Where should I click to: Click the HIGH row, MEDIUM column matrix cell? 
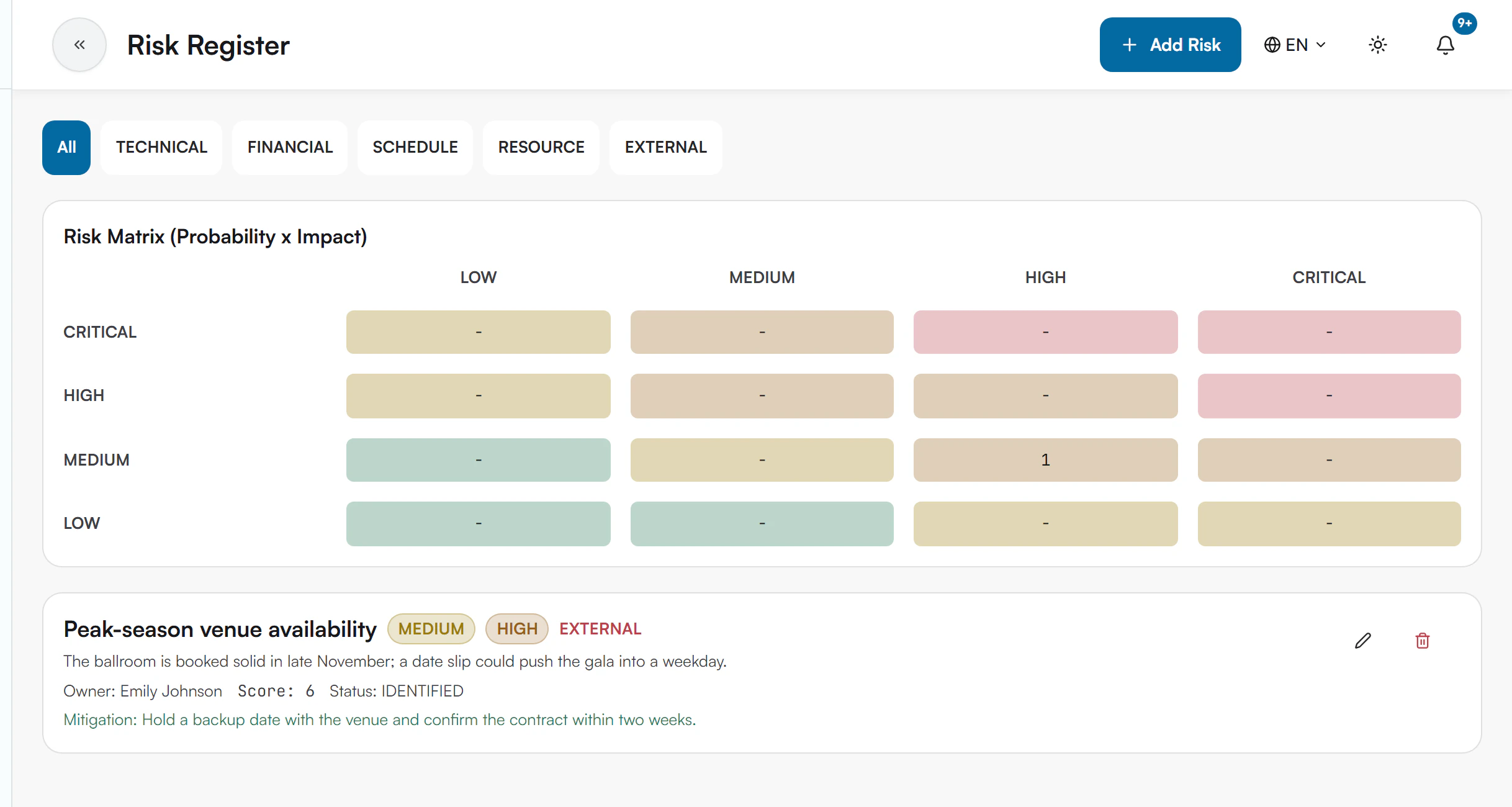pyautogui.click(x=762, y=396)
